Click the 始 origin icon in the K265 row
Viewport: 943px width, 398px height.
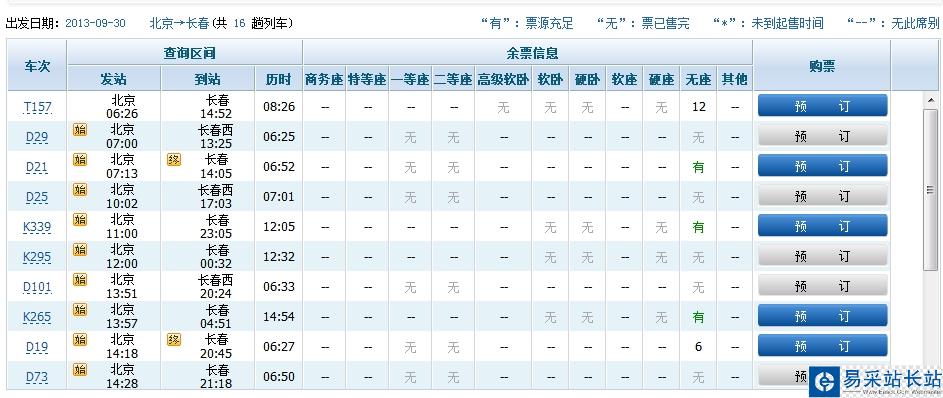[80, 310]
